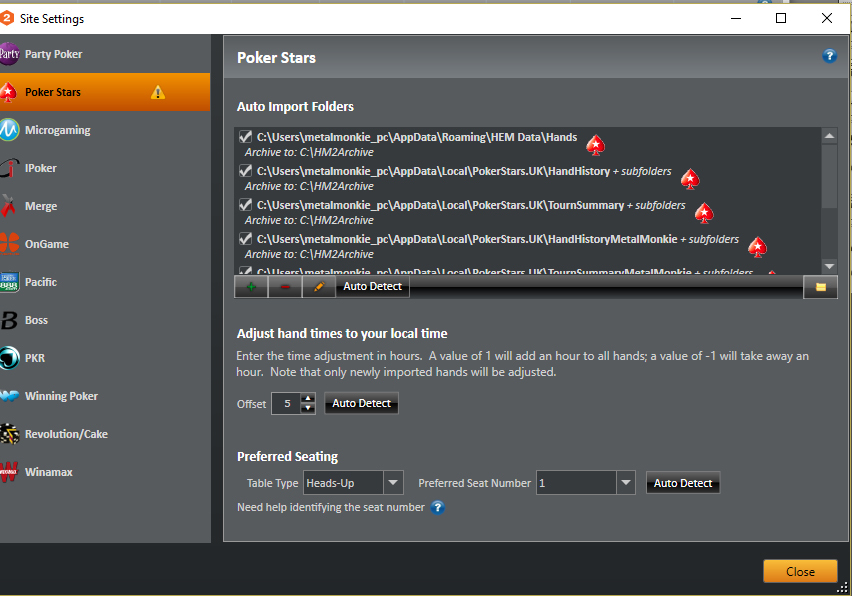Uncheck PokerStars.UK\HandHistory + subfolders checkbox
The width and height of the screenshot is (852, 596).
pyautogui.click(x=246, y=171)
